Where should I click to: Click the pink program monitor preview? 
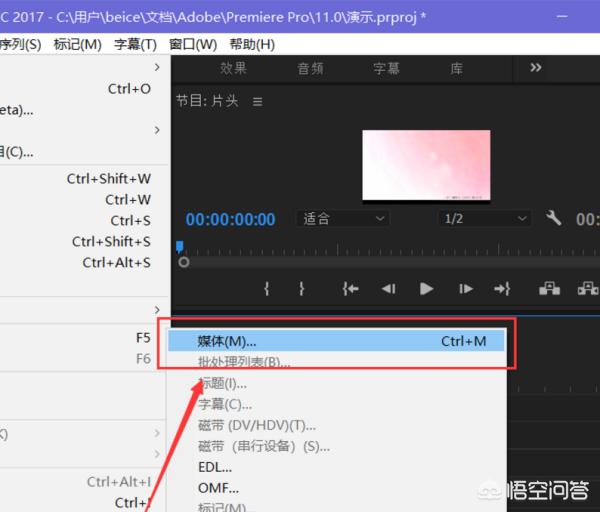[x=426, y=165]
